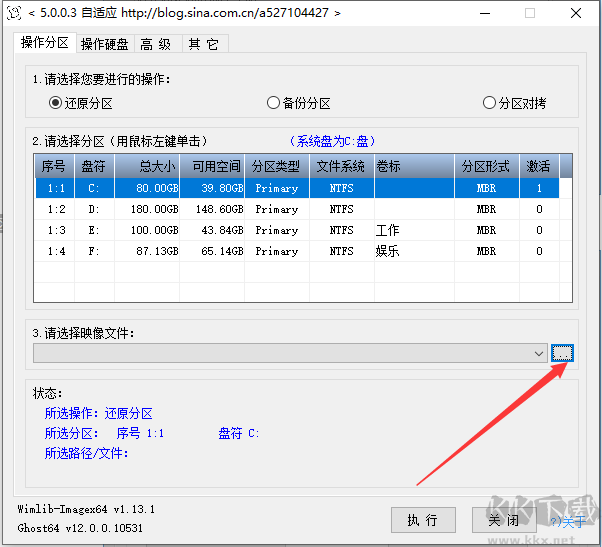Click the 娱乐 volume label cell
Image resolution: width=602 pixels, height=547 pixels.
tap(414, 251)
